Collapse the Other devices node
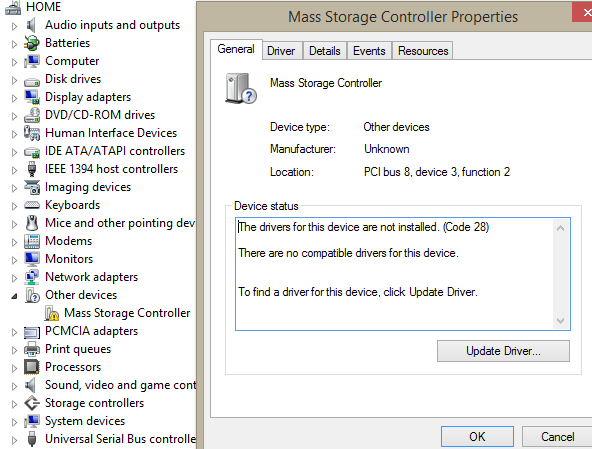The height and width of the screenshot is (449, 592). [14, 296]
